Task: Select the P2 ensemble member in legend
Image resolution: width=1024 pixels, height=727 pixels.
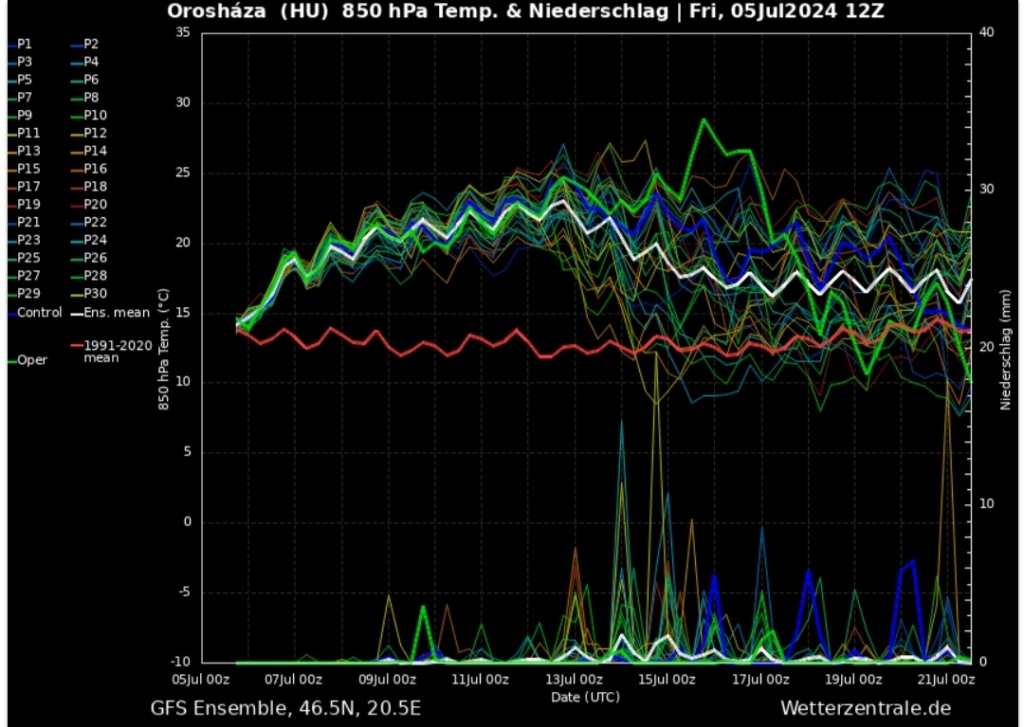Action: [x=90, y=44]
